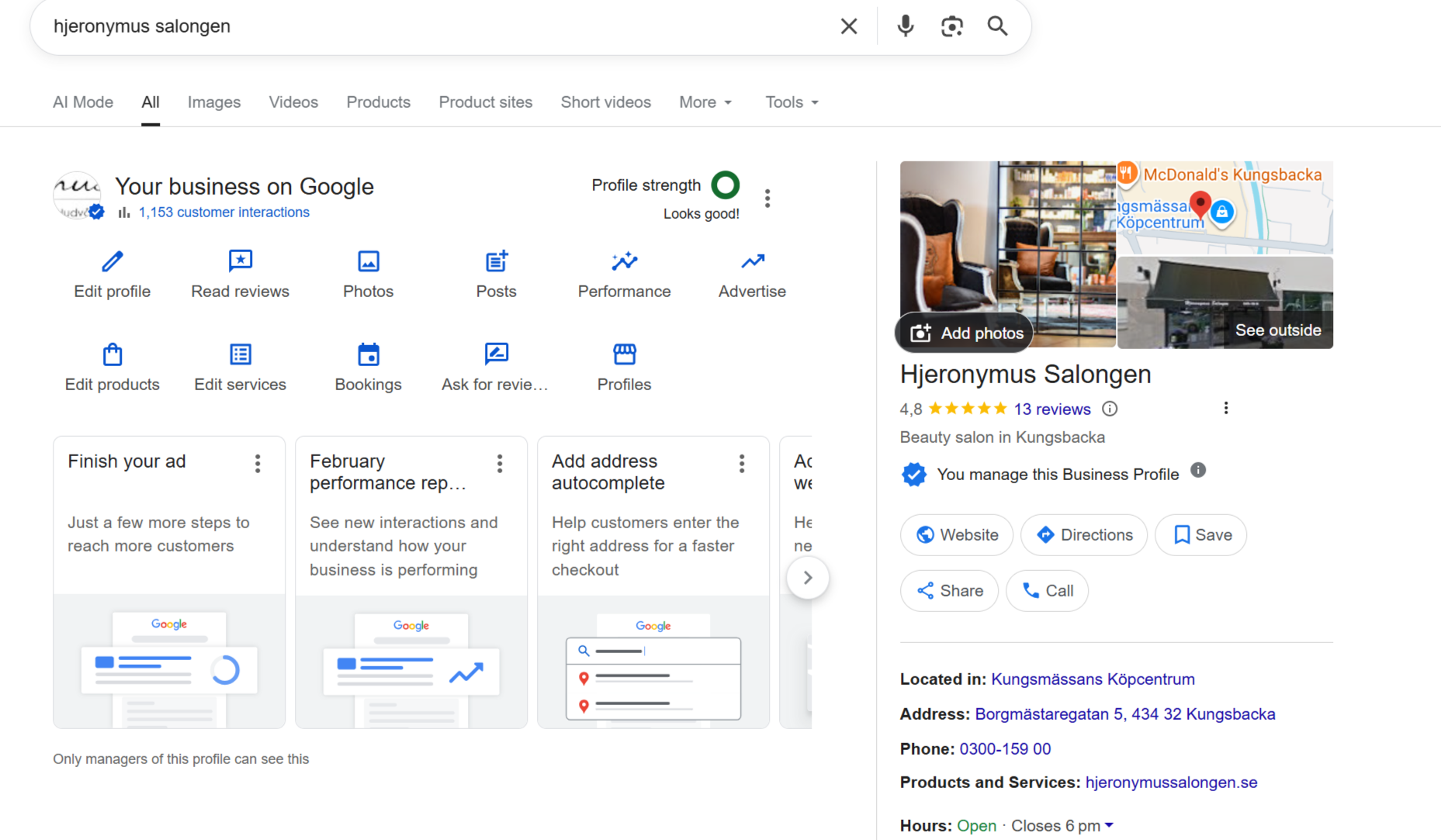Open 1,153 customer interactions link
This screenshot has height=840, width=1441.
(x=224, y=213)
